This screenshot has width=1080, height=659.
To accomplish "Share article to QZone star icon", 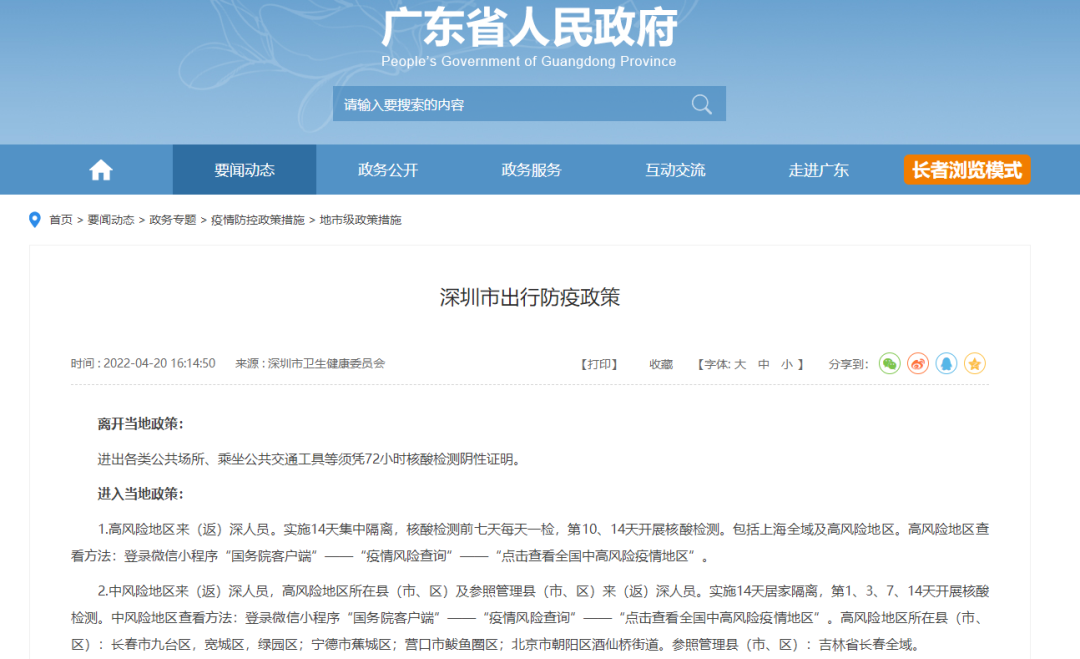I will (975, 364).
